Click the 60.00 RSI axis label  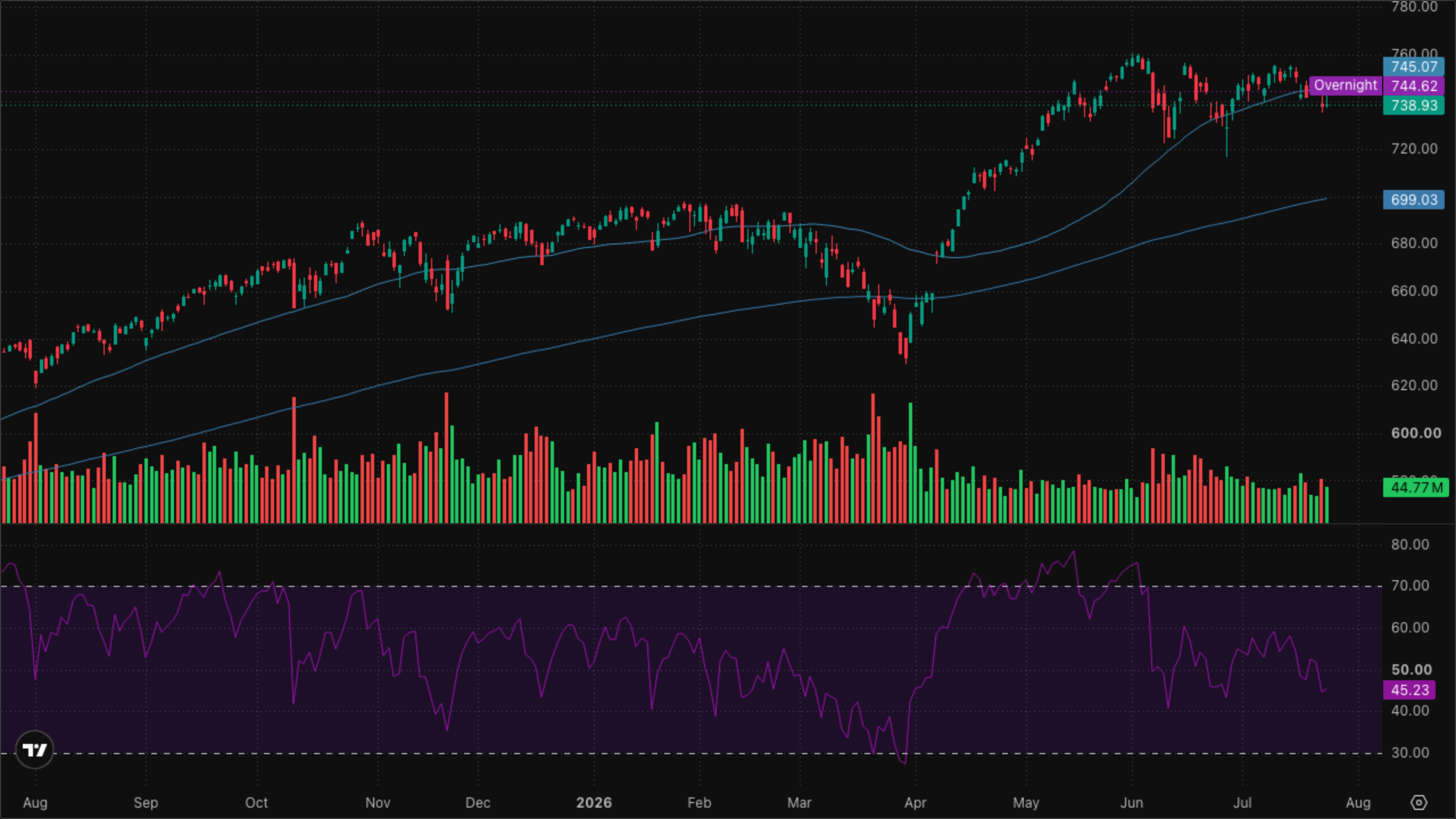pos(1410,628)
